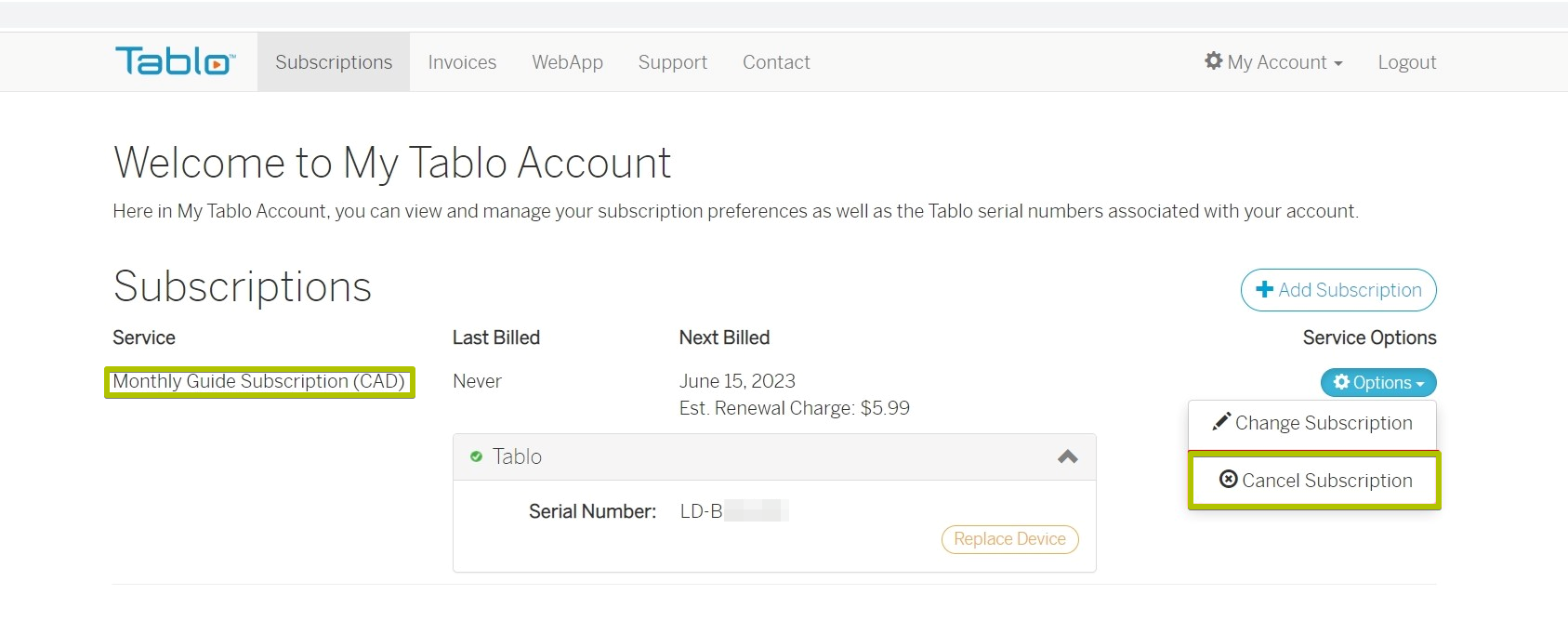Open the Subscriptions tab

point(334,62)
